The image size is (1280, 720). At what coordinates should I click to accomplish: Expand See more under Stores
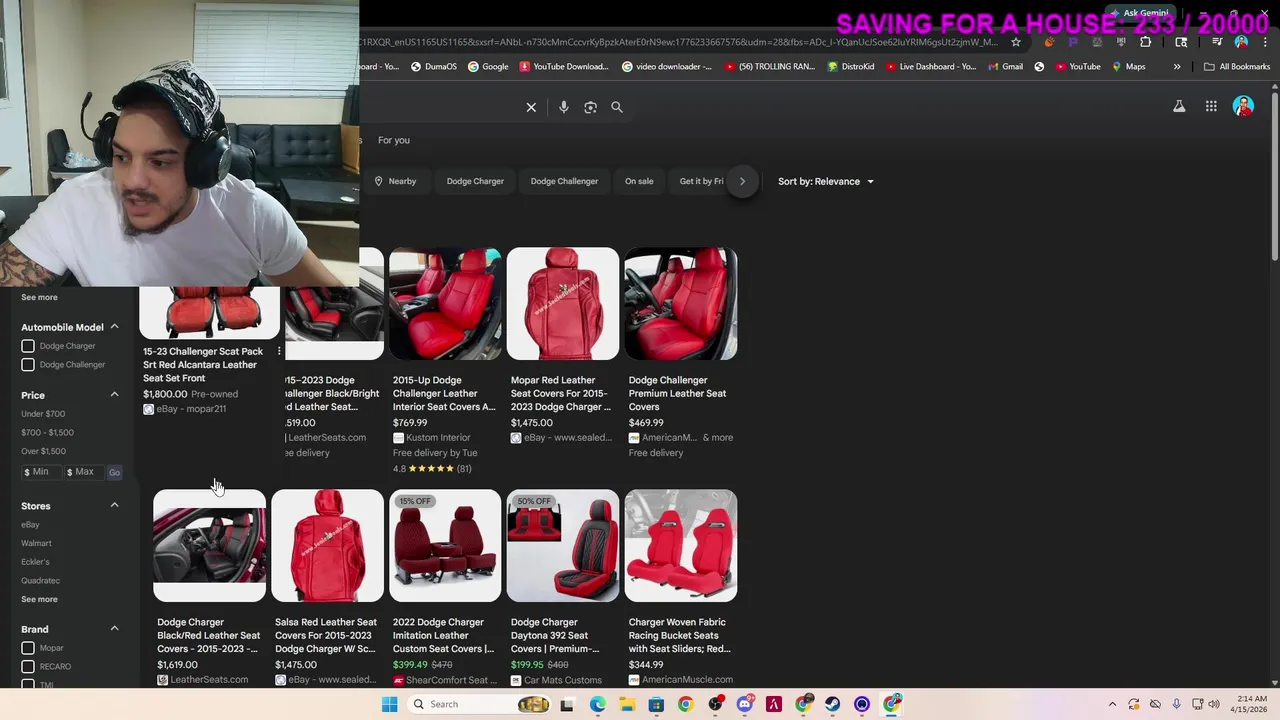pyautogui.click(x=39, y=599)
